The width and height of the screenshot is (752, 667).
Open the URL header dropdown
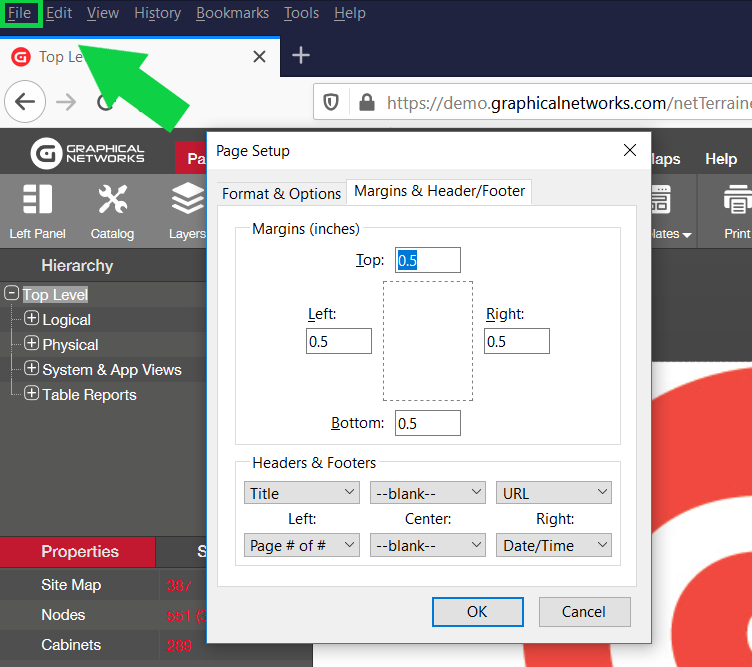pyautogui.click(x=553, y=493)
